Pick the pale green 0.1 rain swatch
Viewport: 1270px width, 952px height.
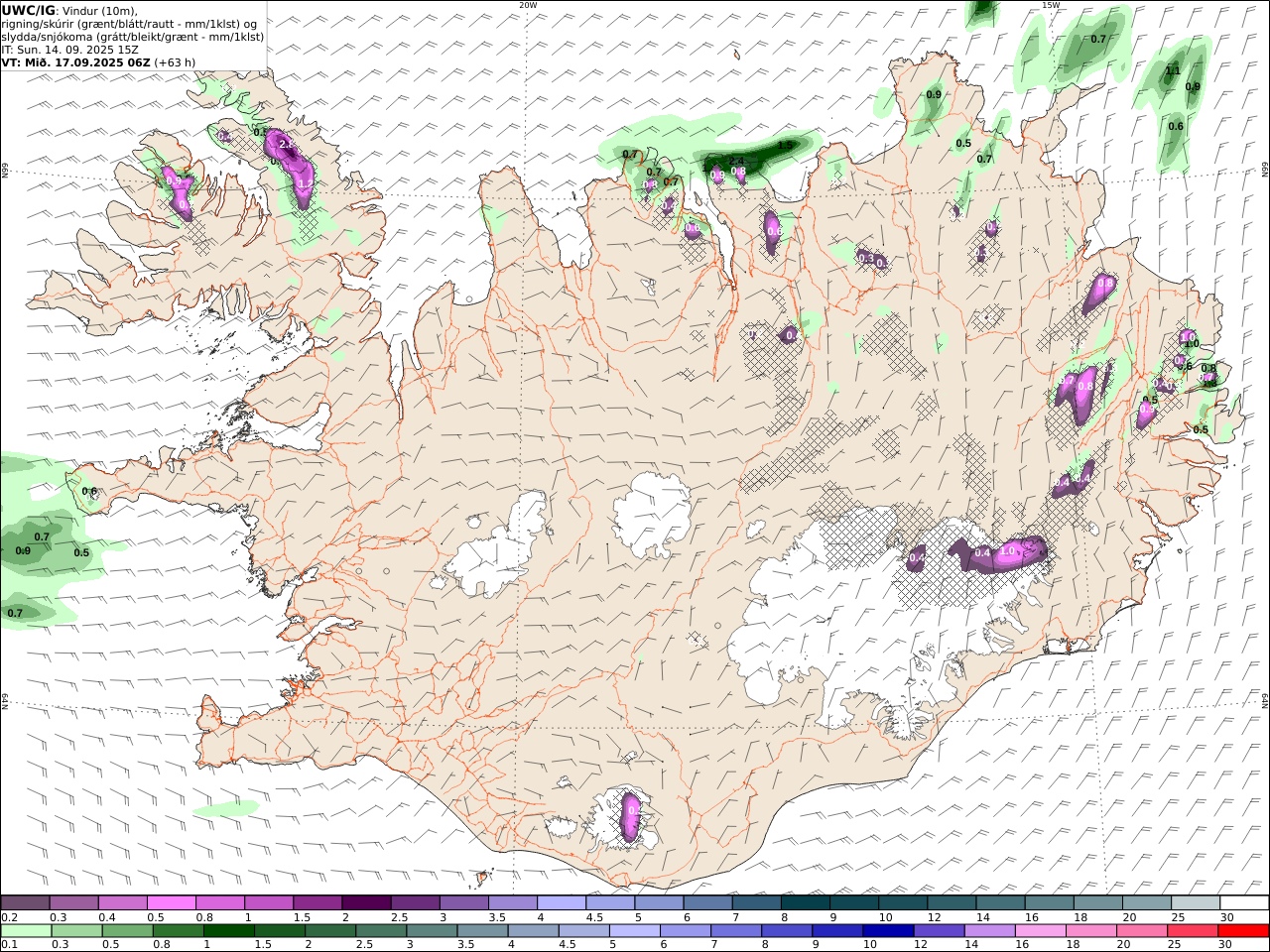pyautogui.click(x=26, y=931)
